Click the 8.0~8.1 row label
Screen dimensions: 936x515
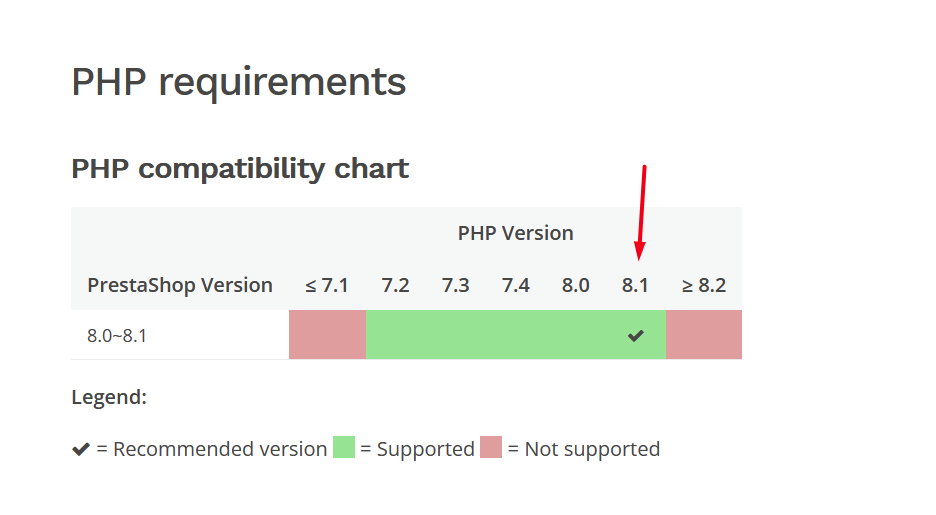[117, 335]
